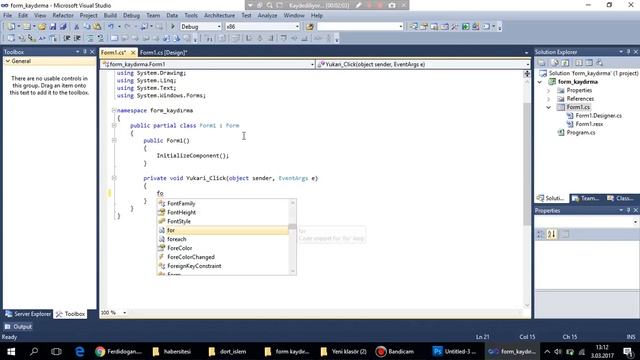Open the Architecture menu
The height and width of the screenshot is (360, 640).
coord(220,16)
